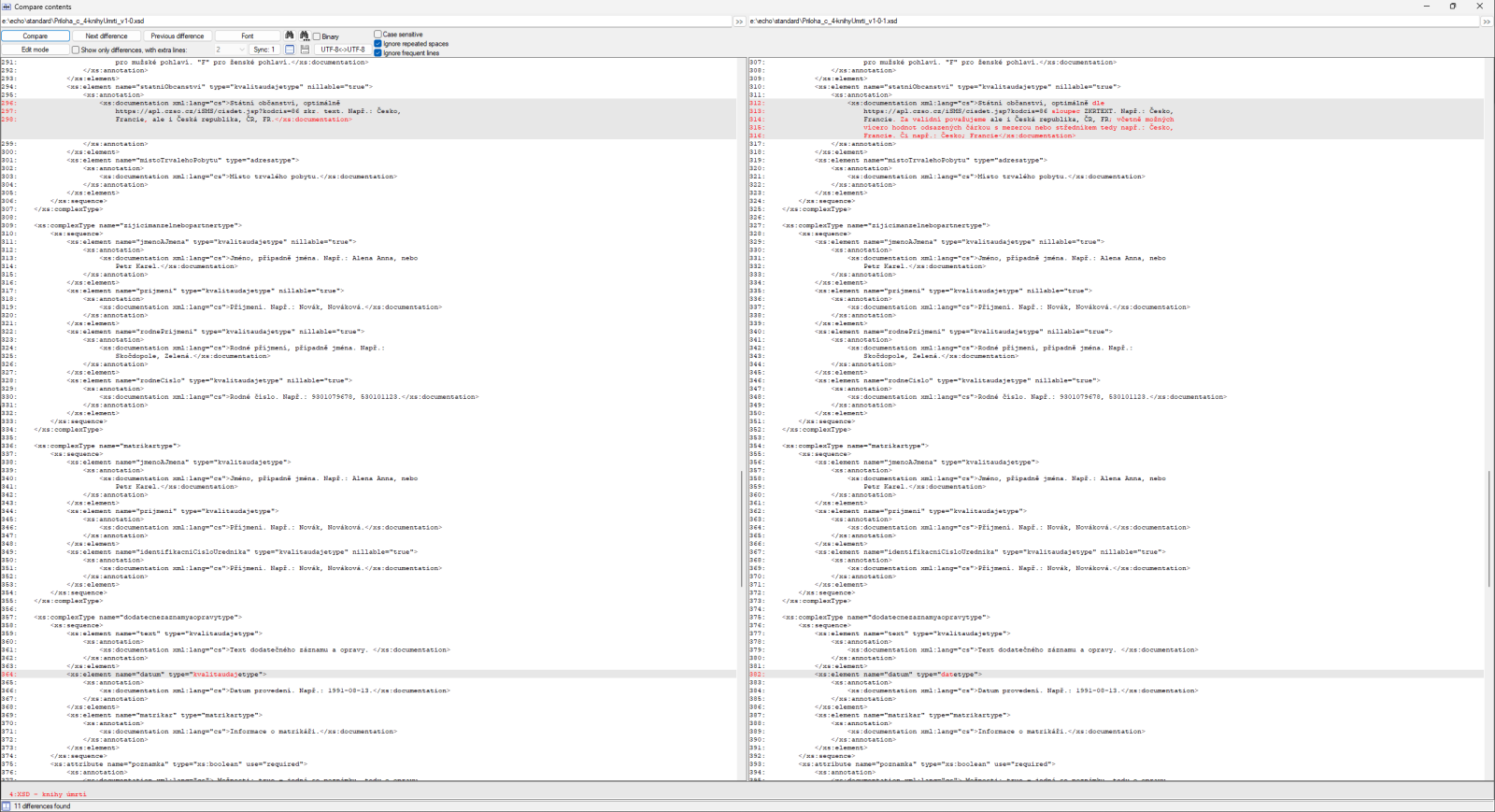Minimize the Compare contents window

(x=1427, y=7)
